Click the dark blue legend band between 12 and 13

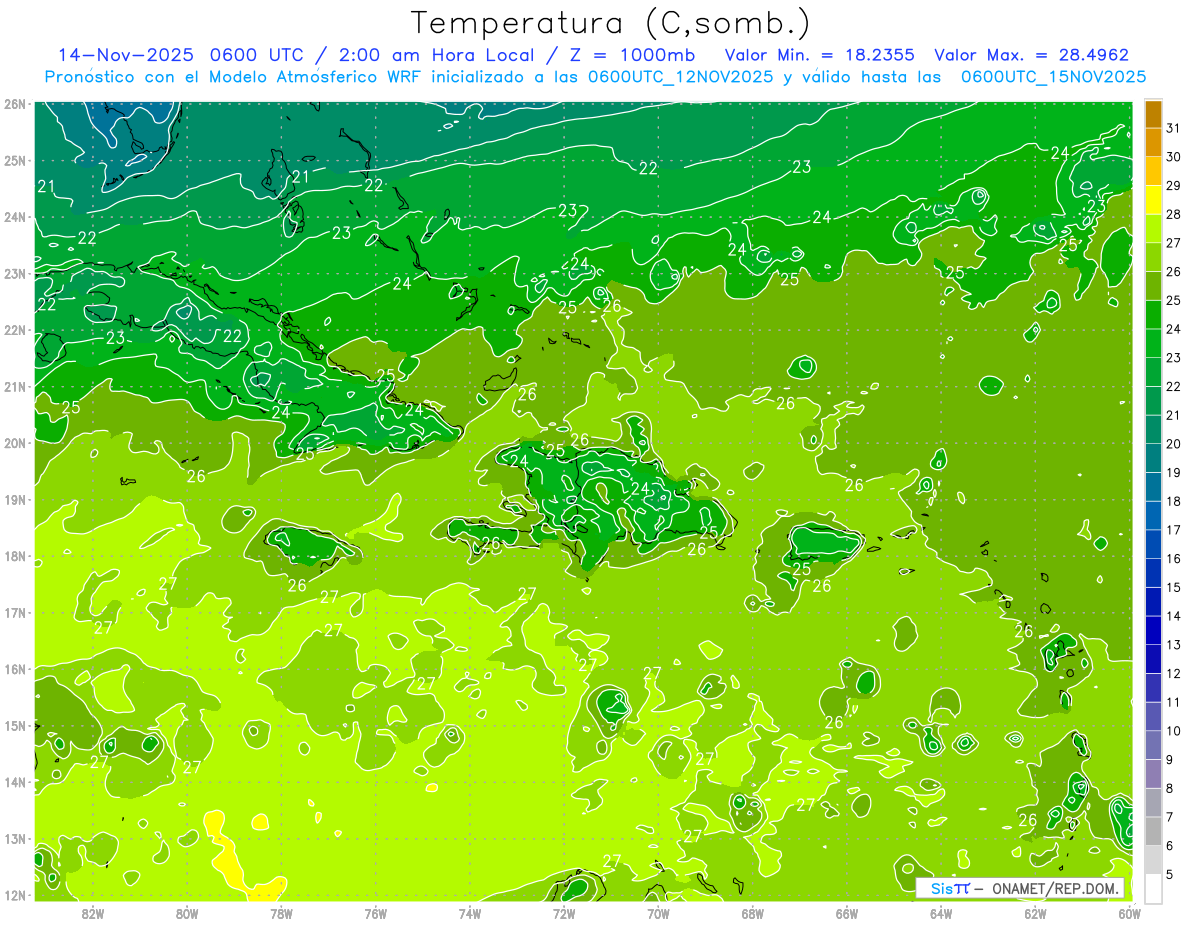point(1153,659)
